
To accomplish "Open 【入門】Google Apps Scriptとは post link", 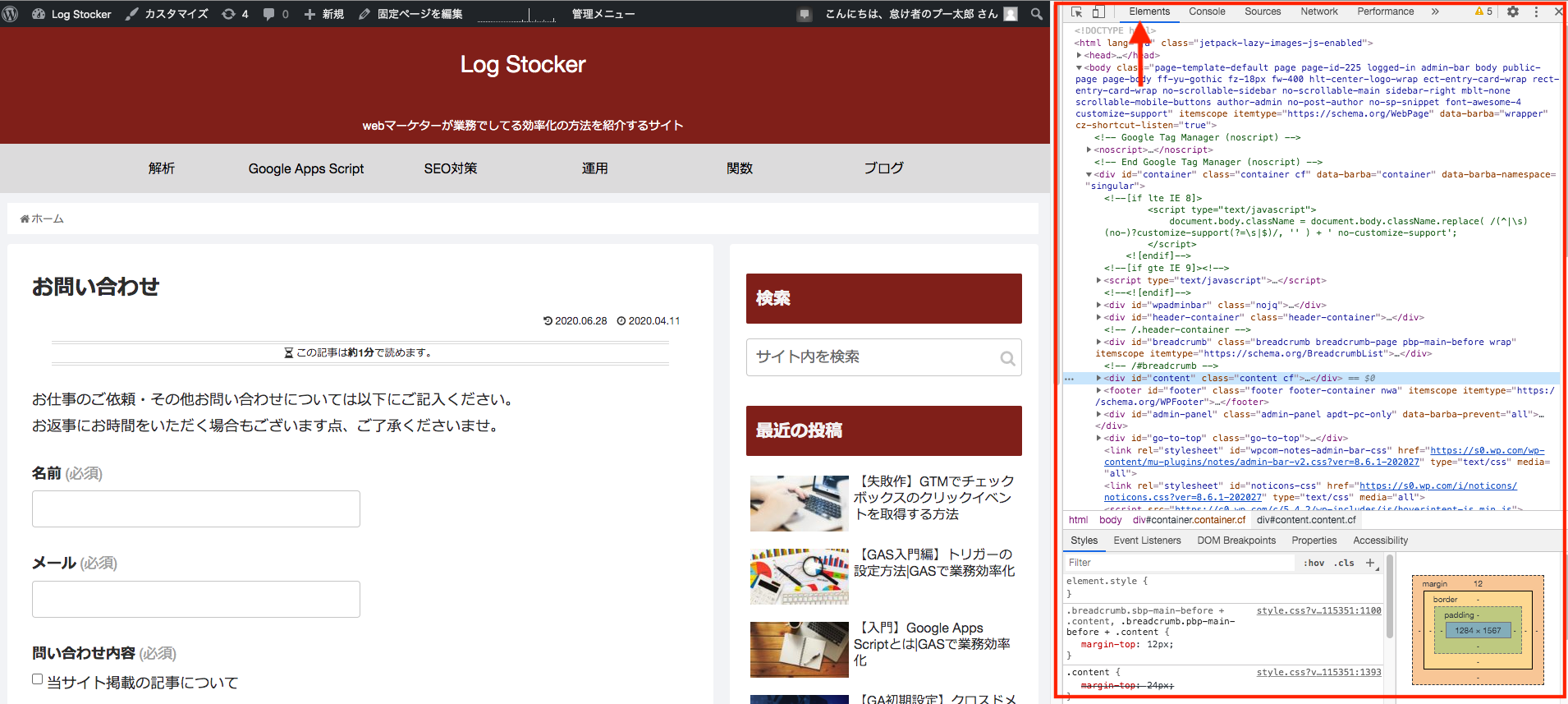I will tap(933, 644).
